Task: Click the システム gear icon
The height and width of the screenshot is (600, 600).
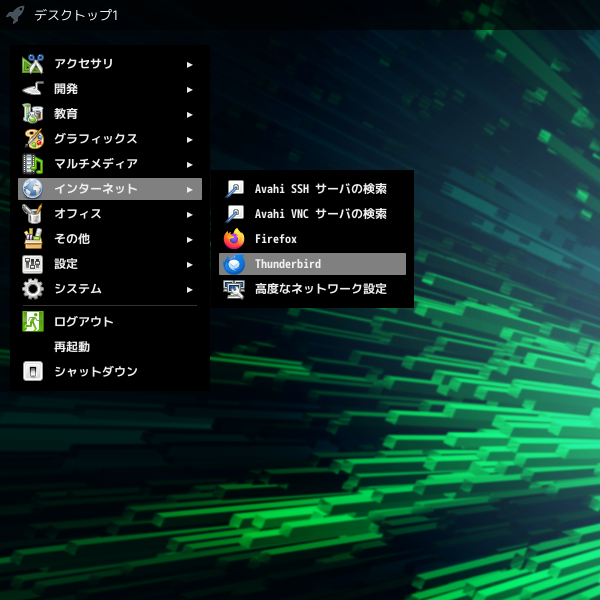Action: pyautogui.click(x=33, y=289)
